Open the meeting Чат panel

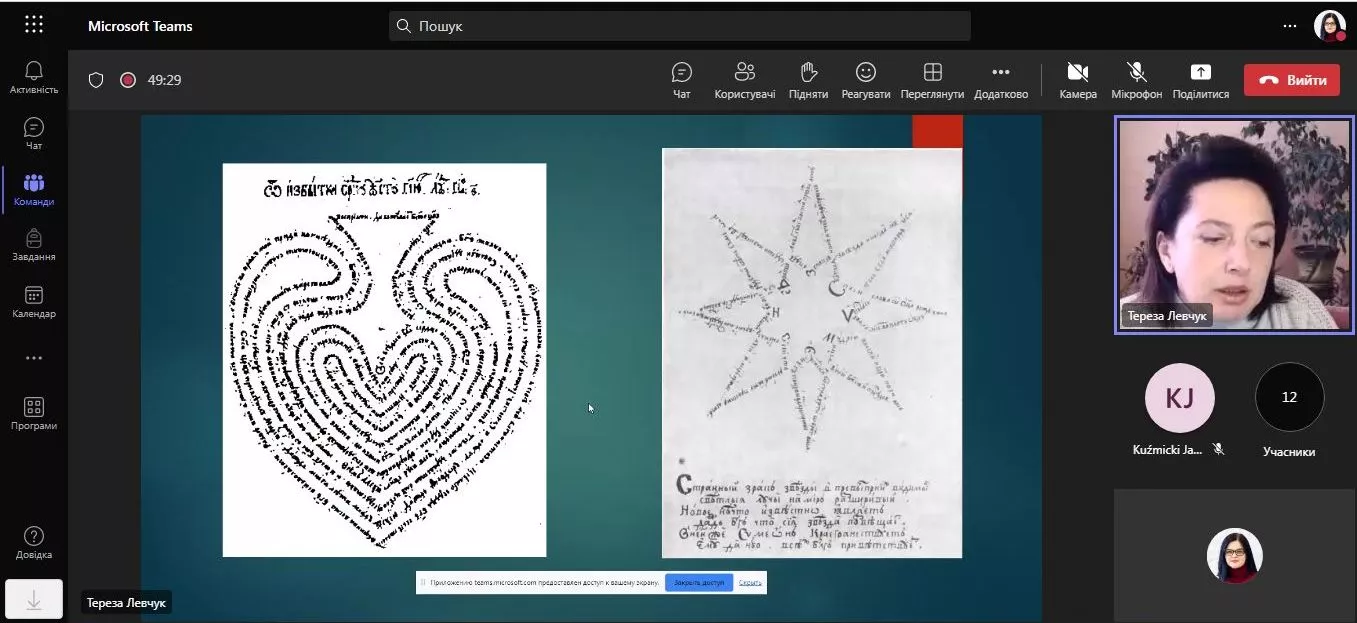tap(682, 80)
